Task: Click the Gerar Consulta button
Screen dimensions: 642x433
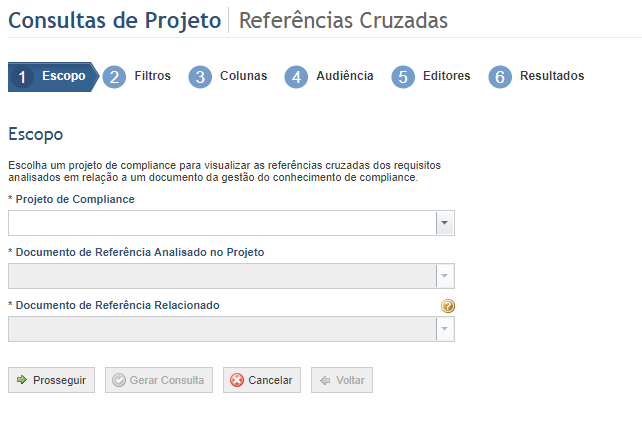Action: (159, 380)
